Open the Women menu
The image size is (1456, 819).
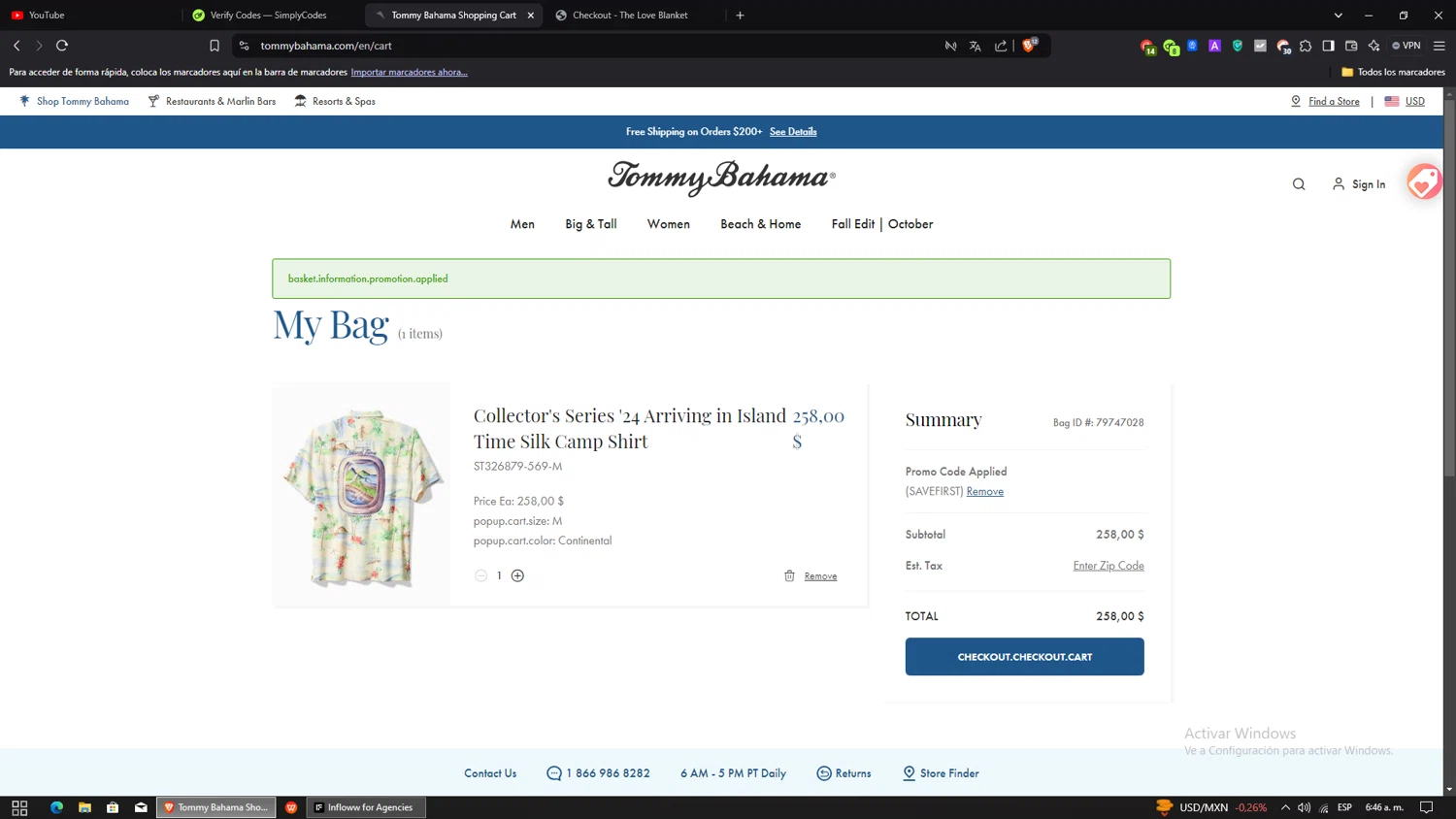(669, 224)
